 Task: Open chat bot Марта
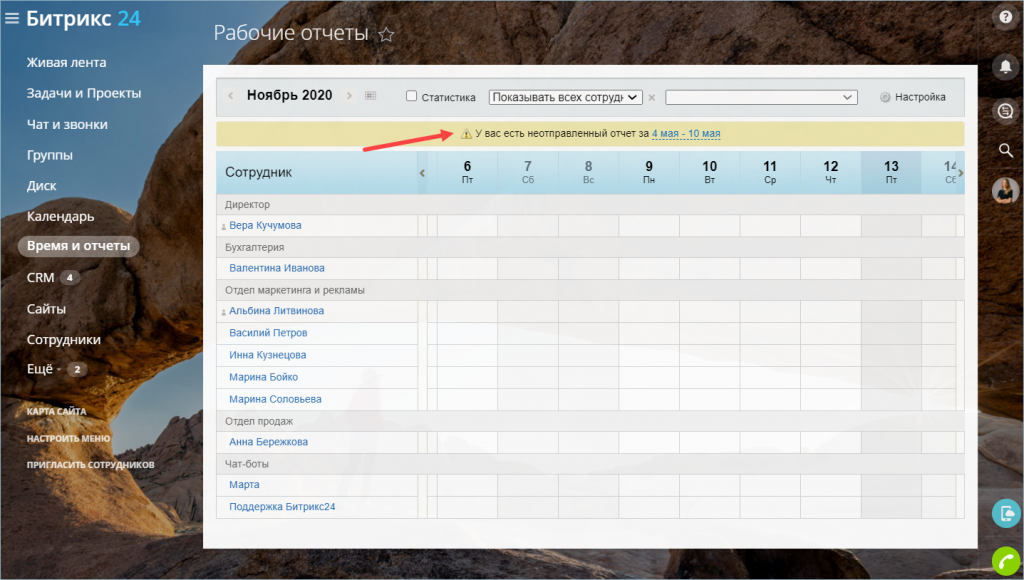(x=244, y=485)
